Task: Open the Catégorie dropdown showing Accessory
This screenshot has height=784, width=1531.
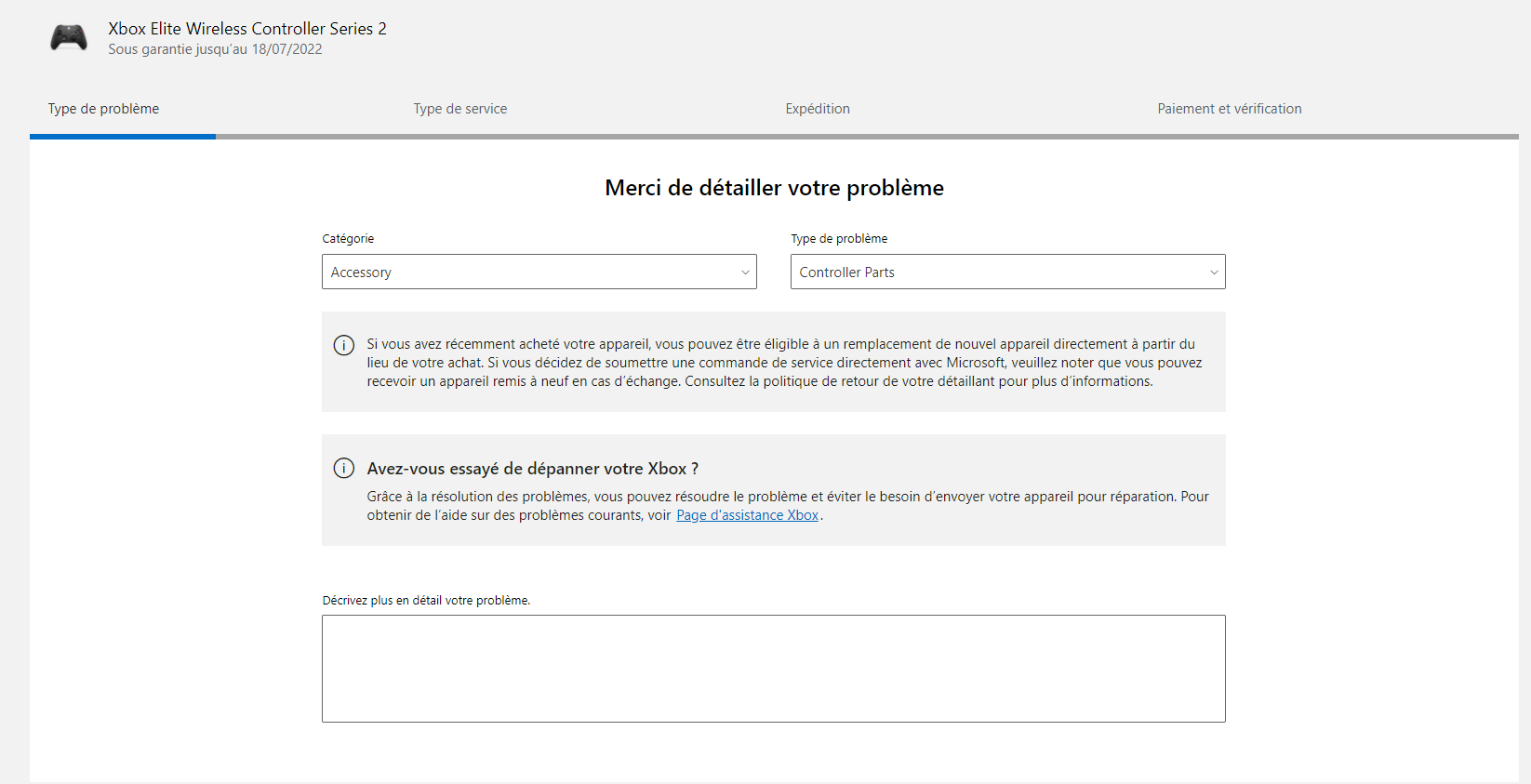Action: click(539, 272)
